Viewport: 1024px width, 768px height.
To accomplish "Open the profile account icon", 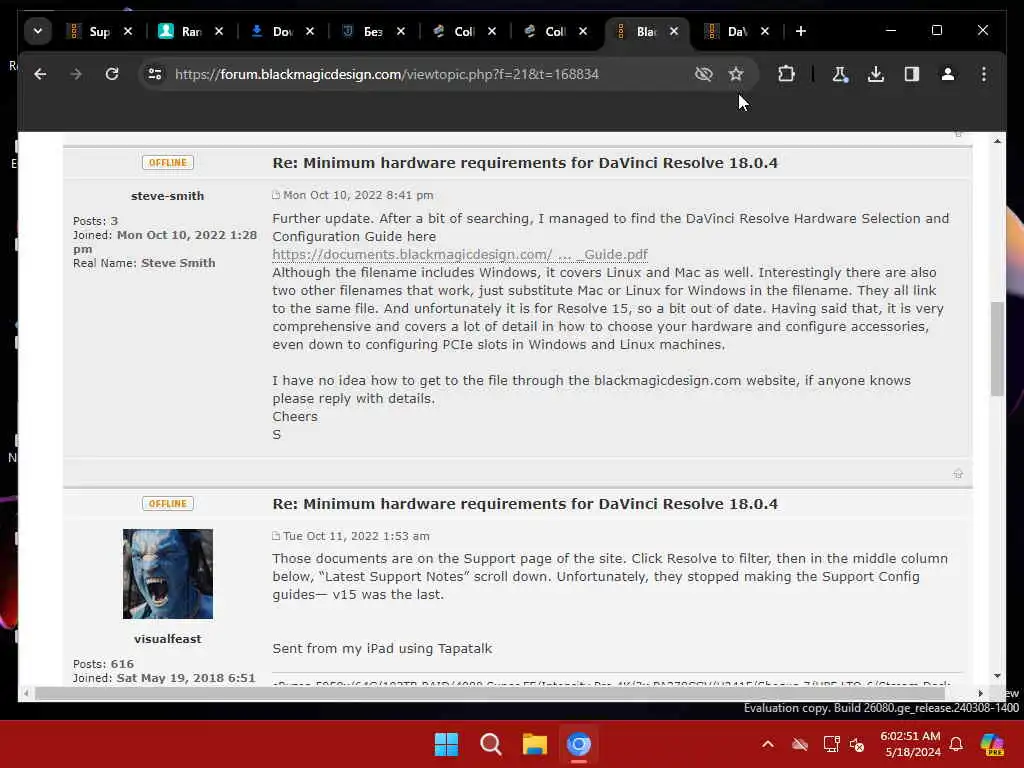I will click(x=948, y=74).
